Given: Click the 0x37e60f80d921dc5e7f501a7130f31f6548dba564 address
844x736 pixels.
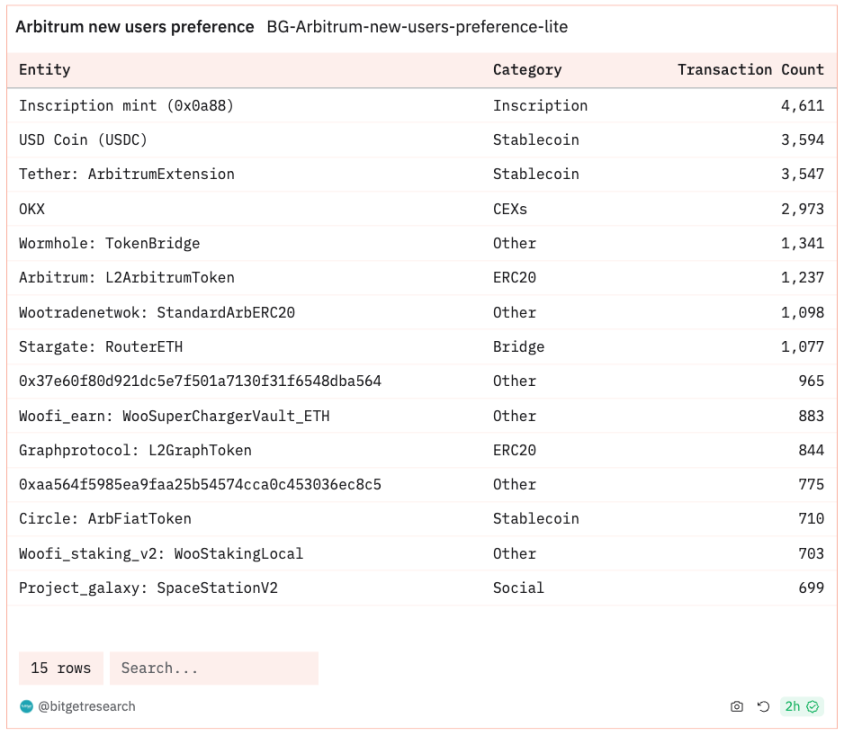Looking at the screenshot, I should (200, 381).
